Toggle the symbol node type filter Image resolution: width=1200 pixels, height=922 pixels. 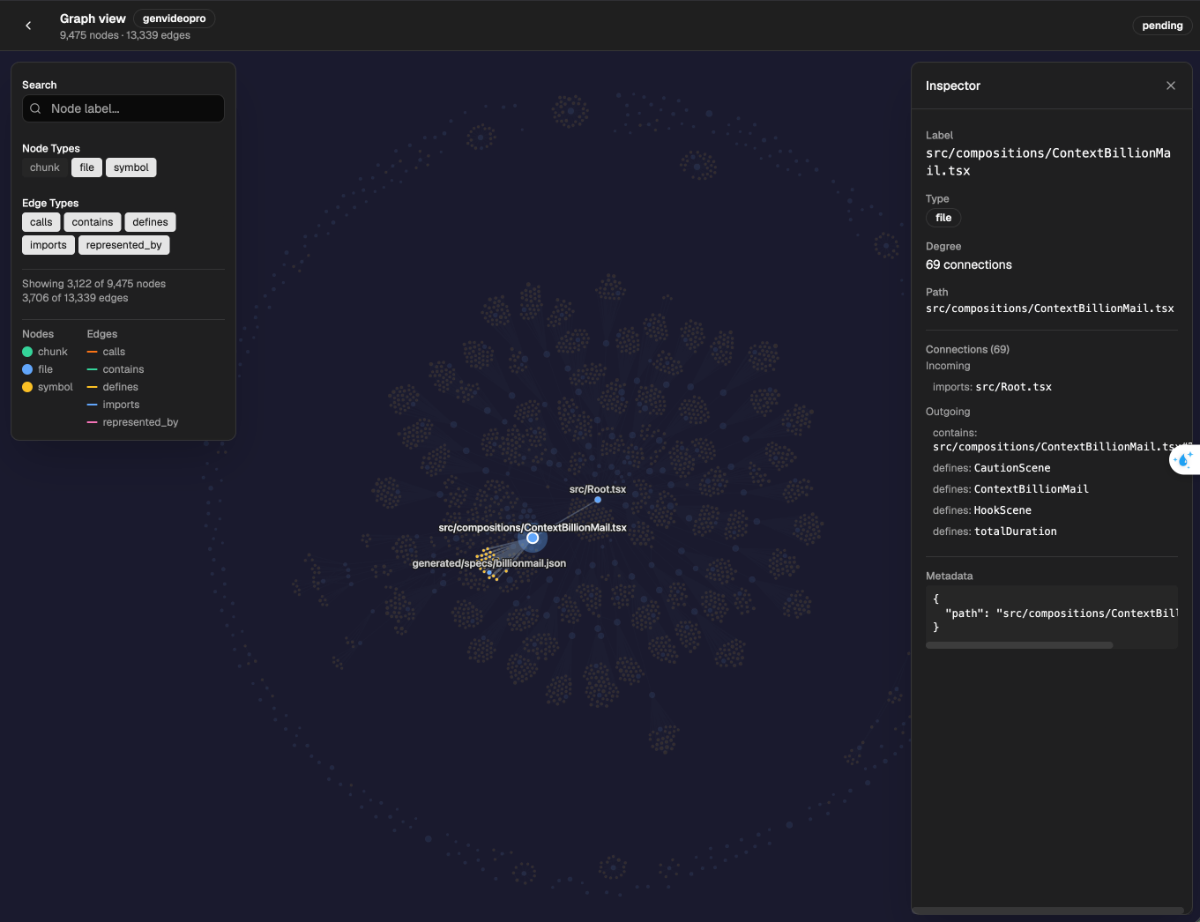131,168
